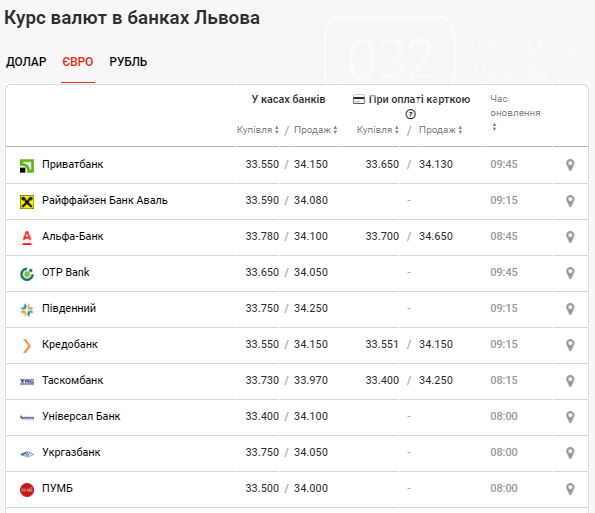Show Альфа-Банк branches via pin icon

[x=570, y=237]
